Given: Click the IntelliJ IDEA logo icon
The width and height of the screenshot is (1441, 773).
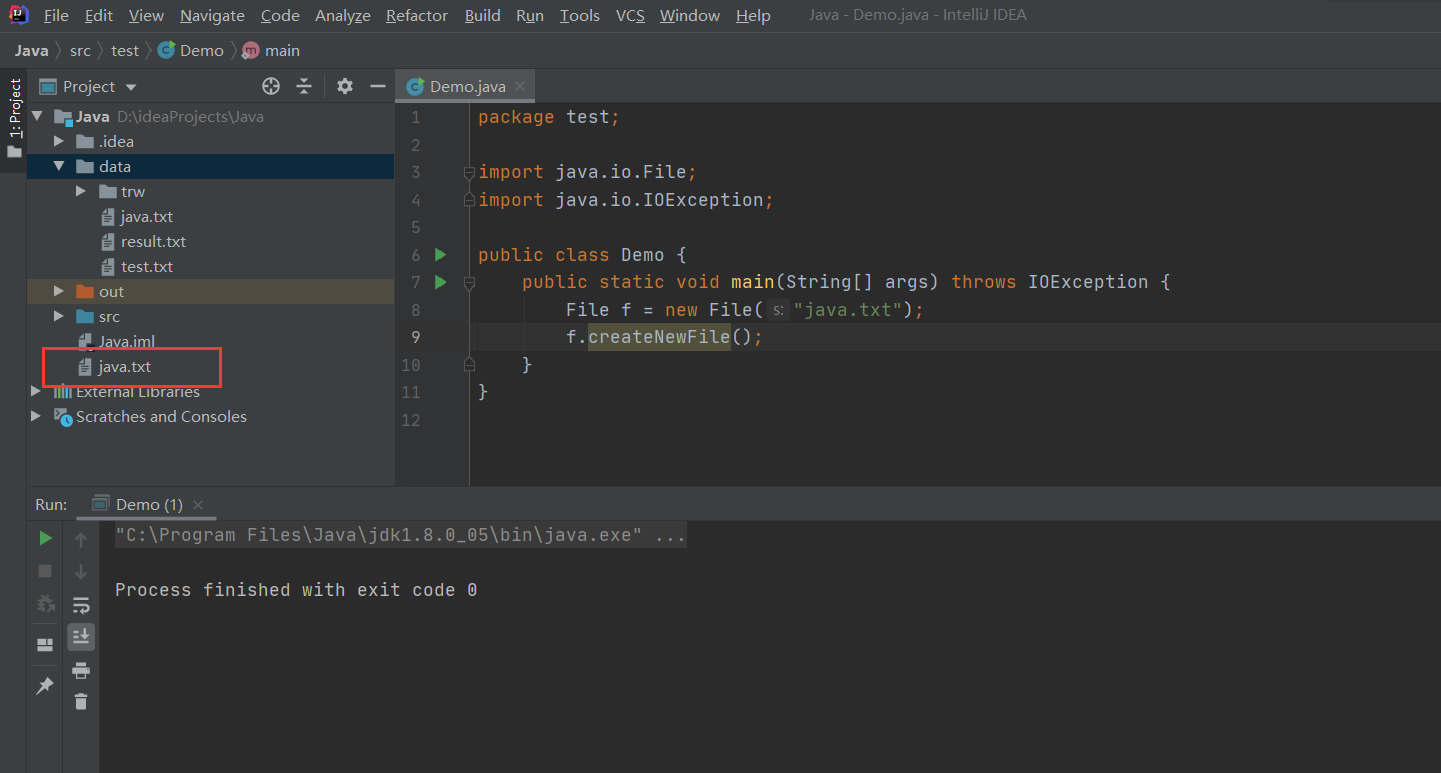Looking at the screenshot, I should (x=18, y=15).
